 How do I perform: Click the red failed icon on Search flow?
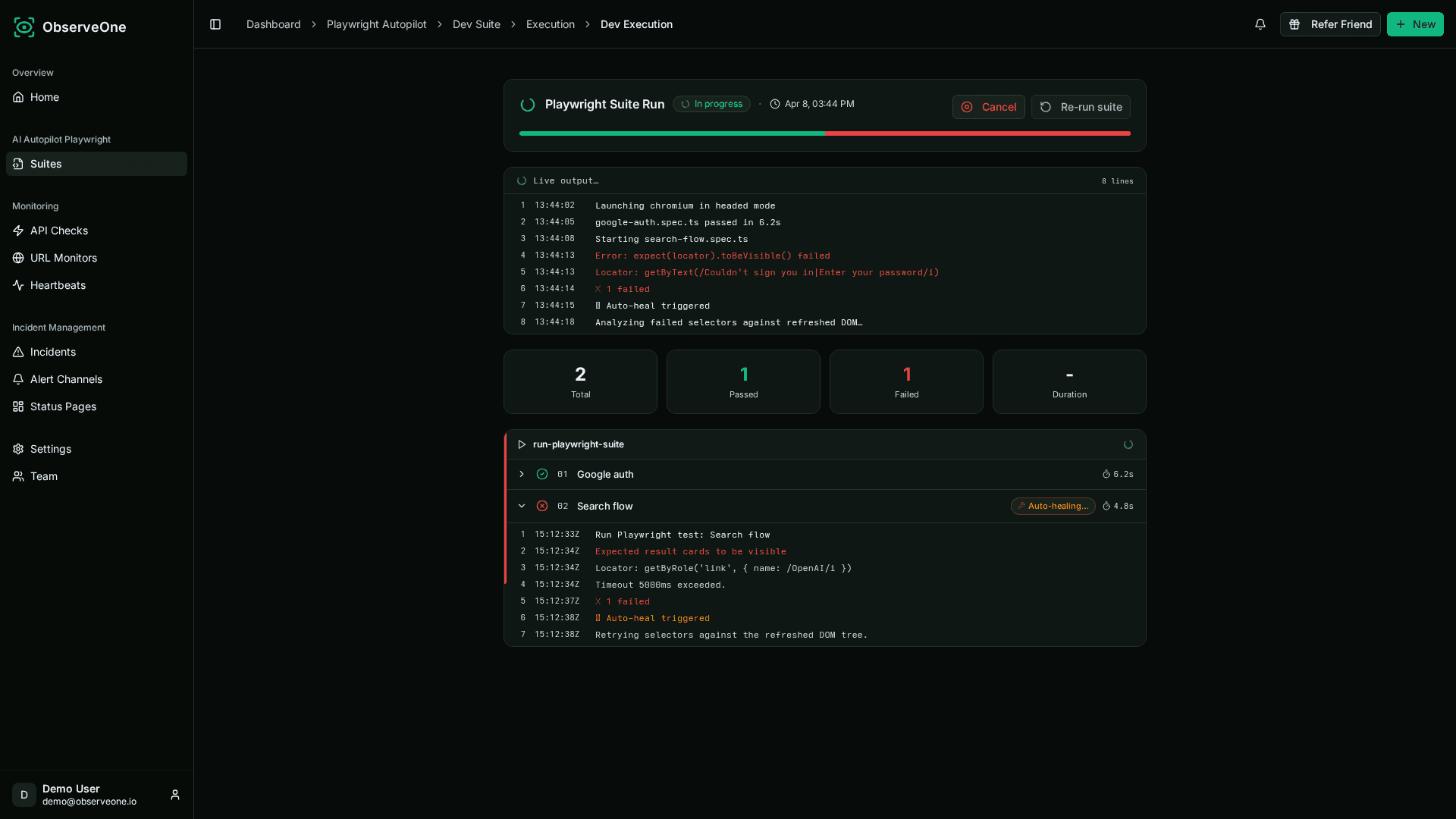[542, 506]
